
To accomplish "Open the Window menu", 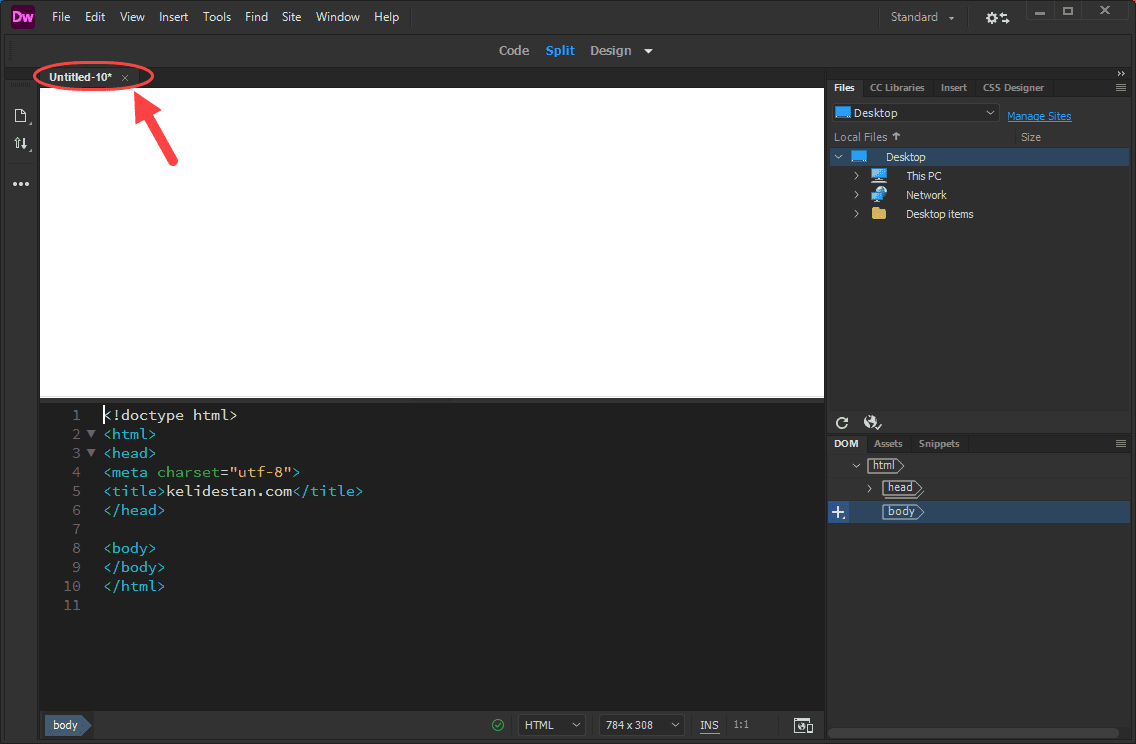I will 338,17.
